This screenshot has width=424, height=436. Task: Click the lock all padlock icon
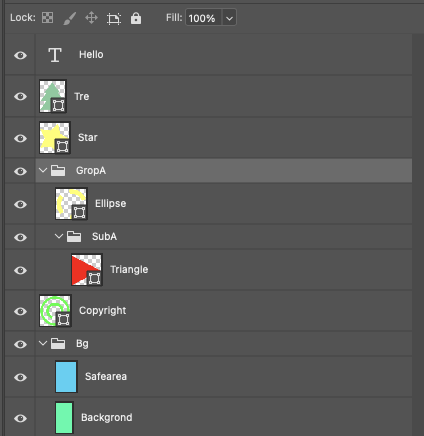pos(136,18)
